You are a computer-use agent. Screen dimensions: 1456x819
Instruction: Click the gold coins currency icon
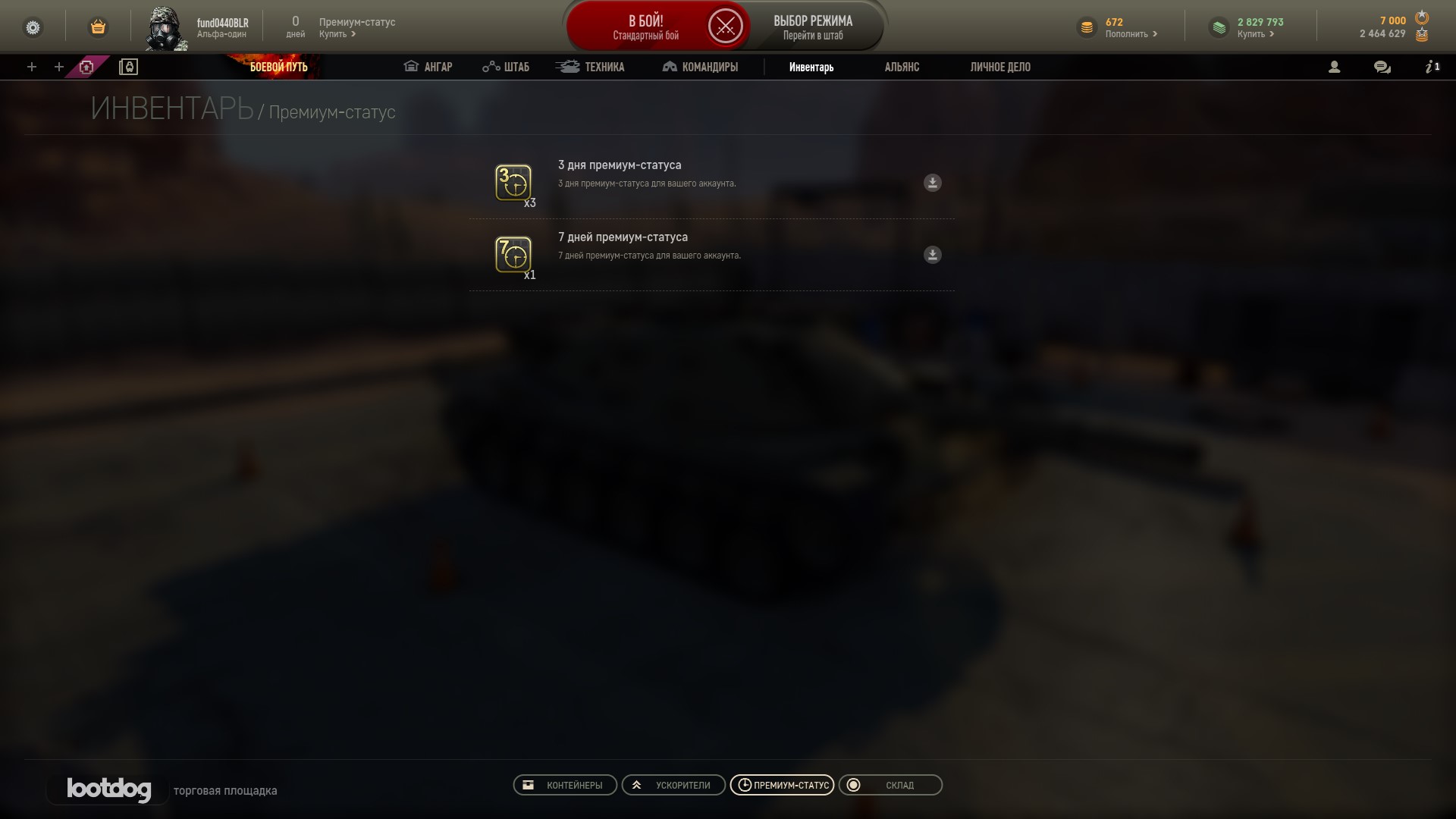point(1087,27)
